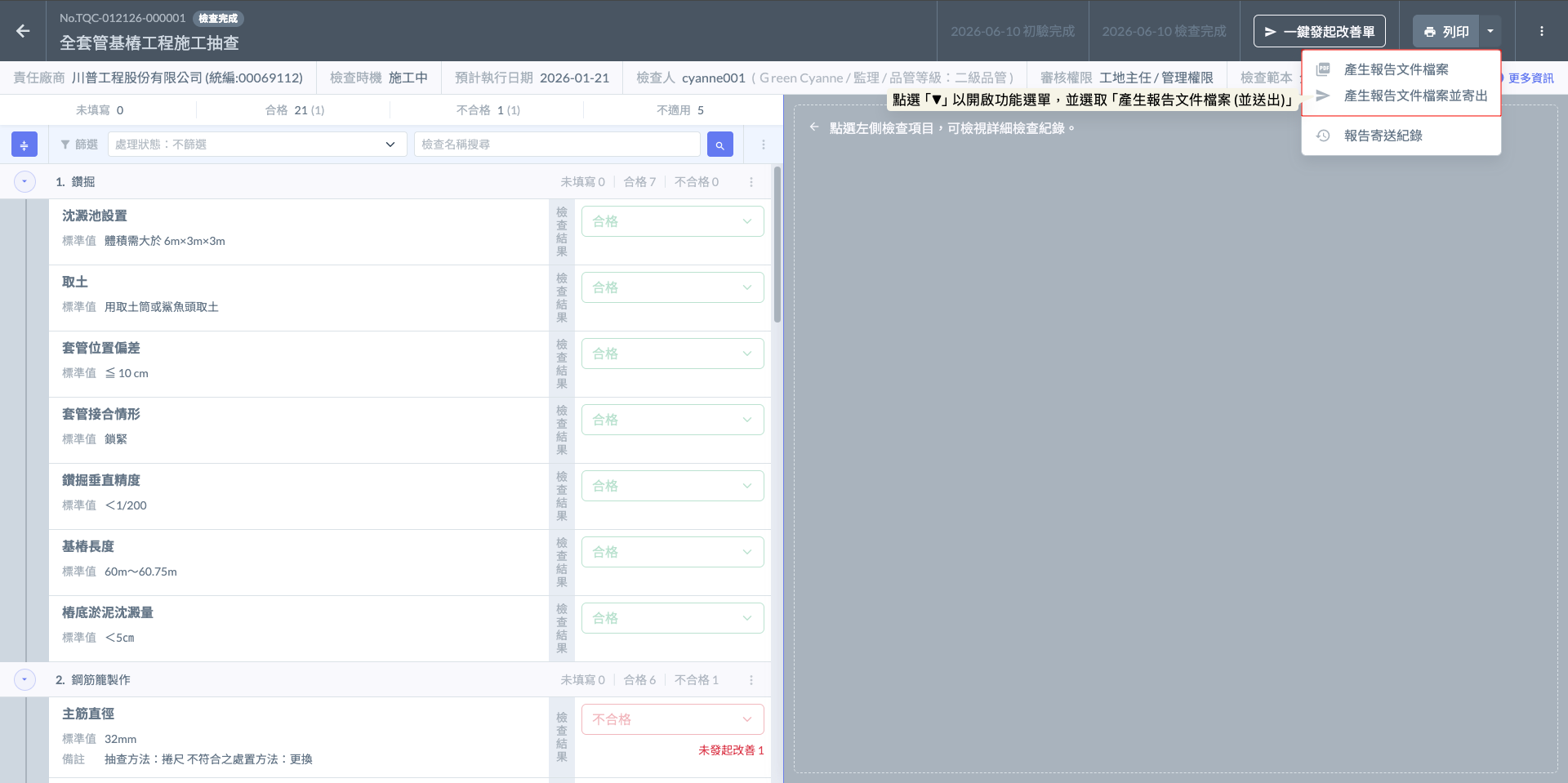Open the 鋼筋籠製作 section's three-dot menu
1568x783 pixels.
pos(751,680)
